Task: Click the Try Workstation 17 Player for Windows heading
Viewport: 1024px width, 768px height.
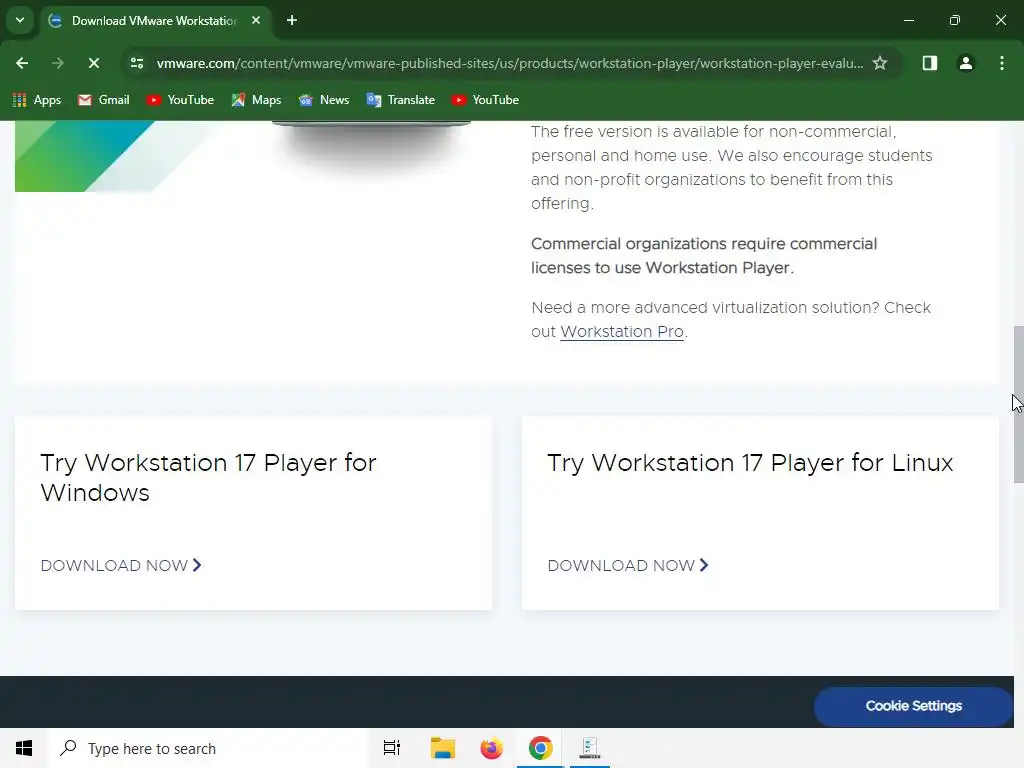Action: pyautogui.click(x=208, y=477)
